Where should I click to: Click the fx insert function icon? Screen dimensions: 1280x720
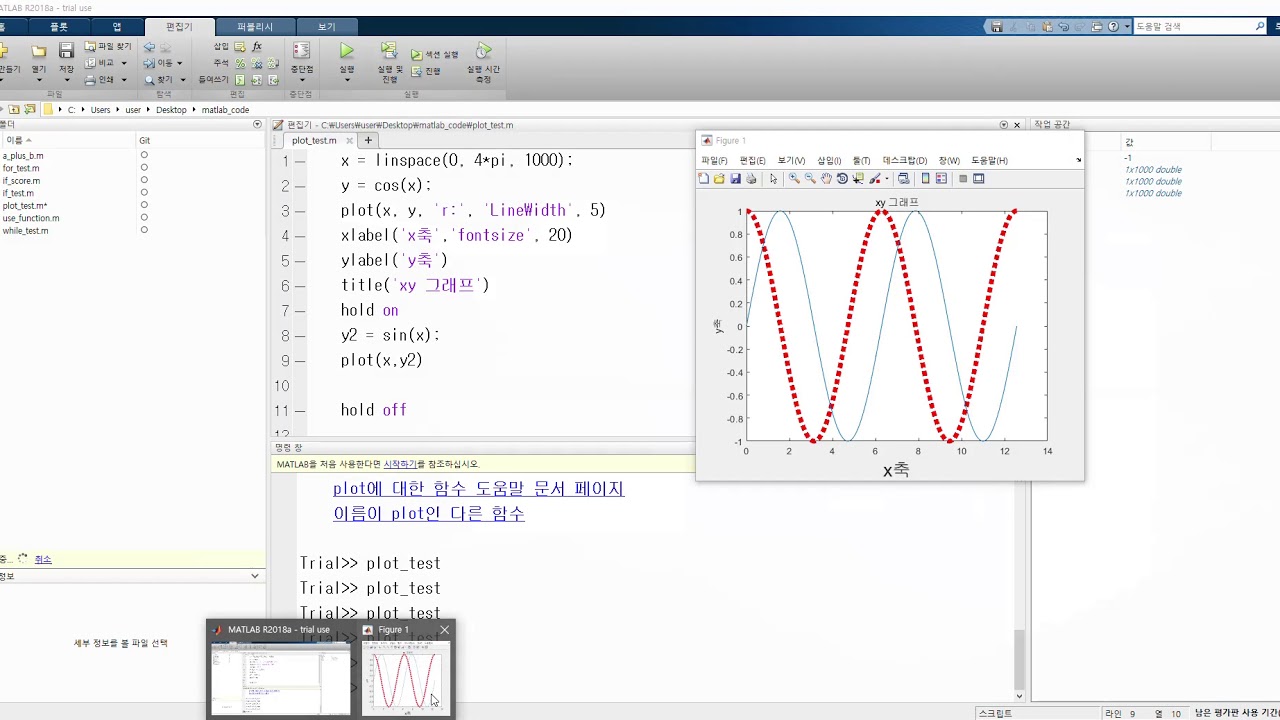pyautogui.click(x=257, y=46)
